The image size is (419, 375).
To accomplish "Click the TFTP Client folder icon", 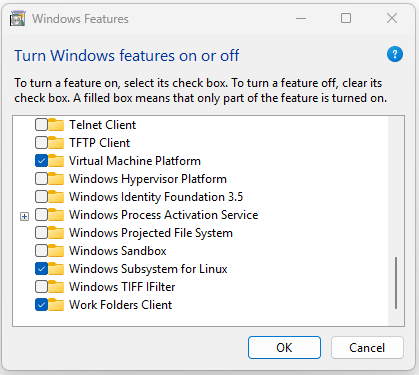I will (56, 143).
